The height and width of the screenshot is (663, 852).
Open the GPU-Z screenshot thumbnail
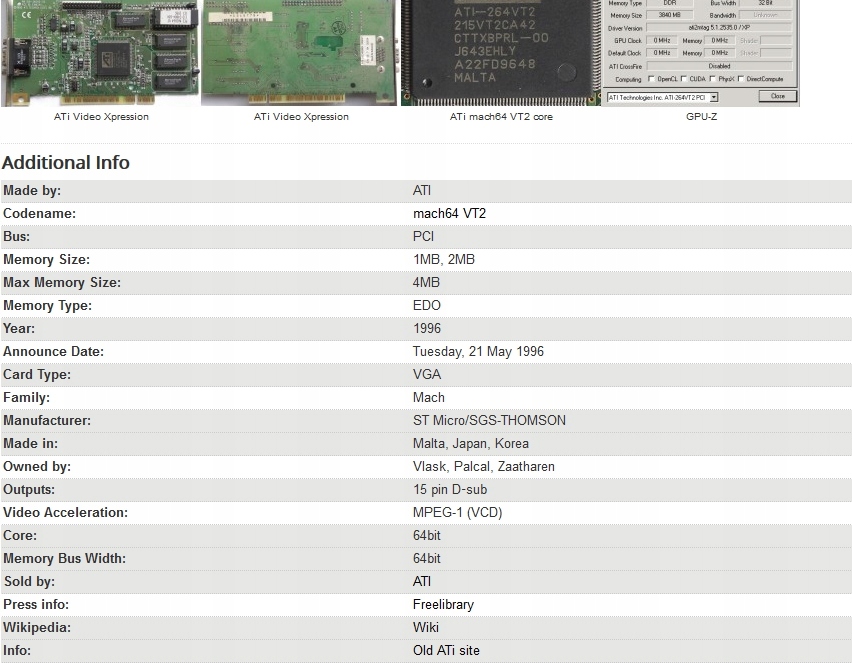click(x=700, y=53)
